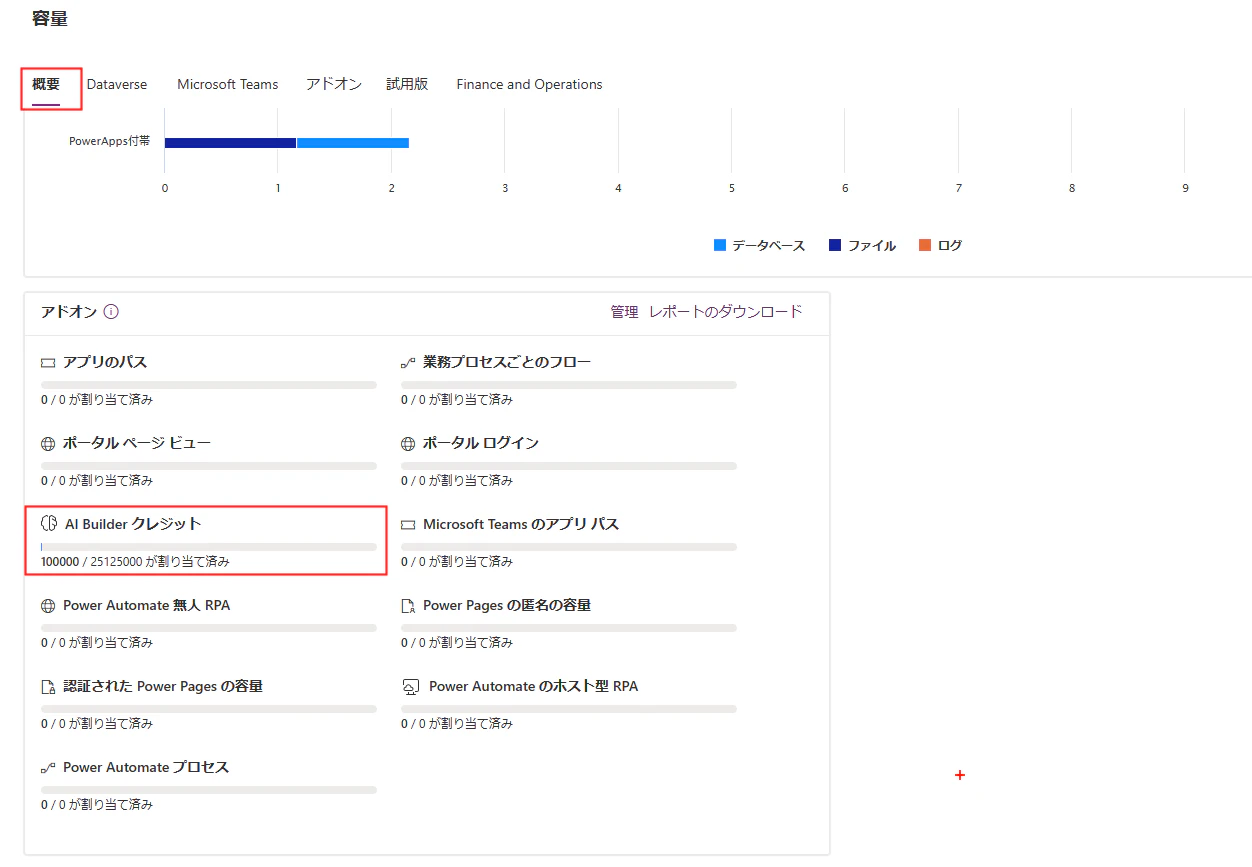Click the ポータル ログイン progress bar

(x=569, y=466)
